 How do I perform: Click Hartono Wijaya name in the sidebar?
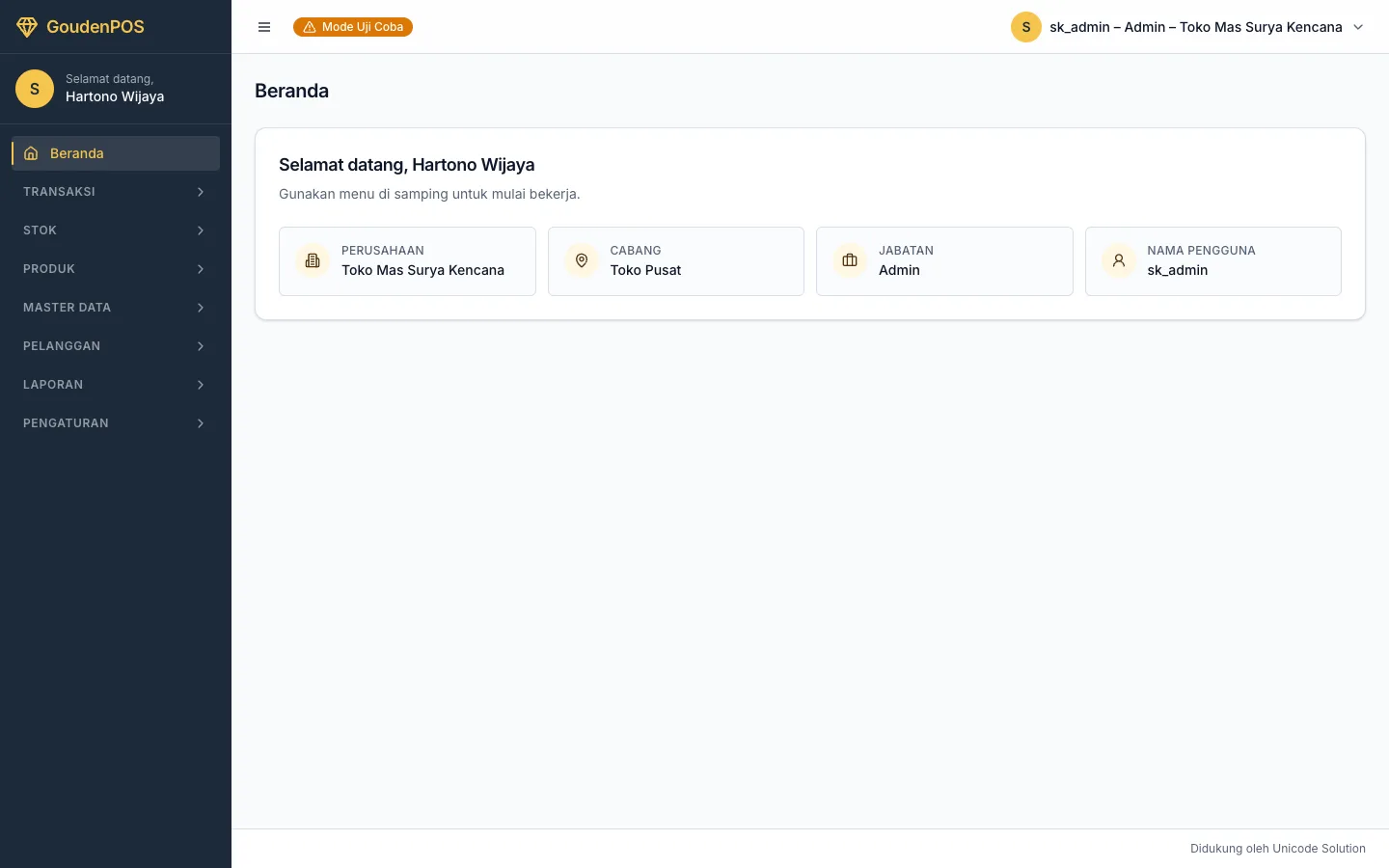[115, 96]
